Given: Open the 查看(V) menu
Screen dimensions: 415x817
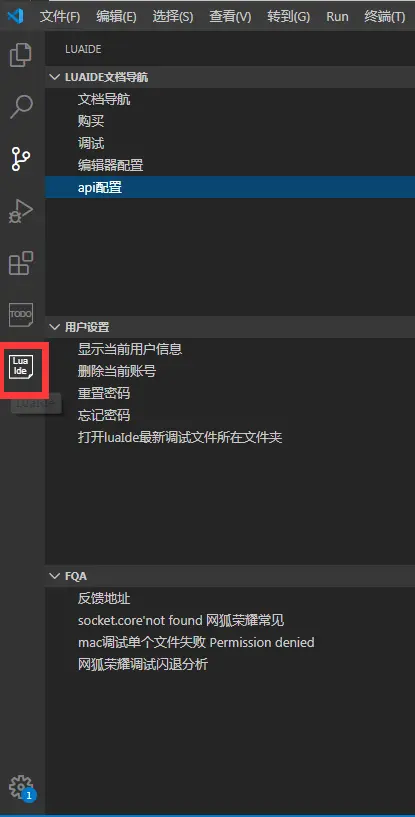Looking at the screenshot, I should click(230, 17).
